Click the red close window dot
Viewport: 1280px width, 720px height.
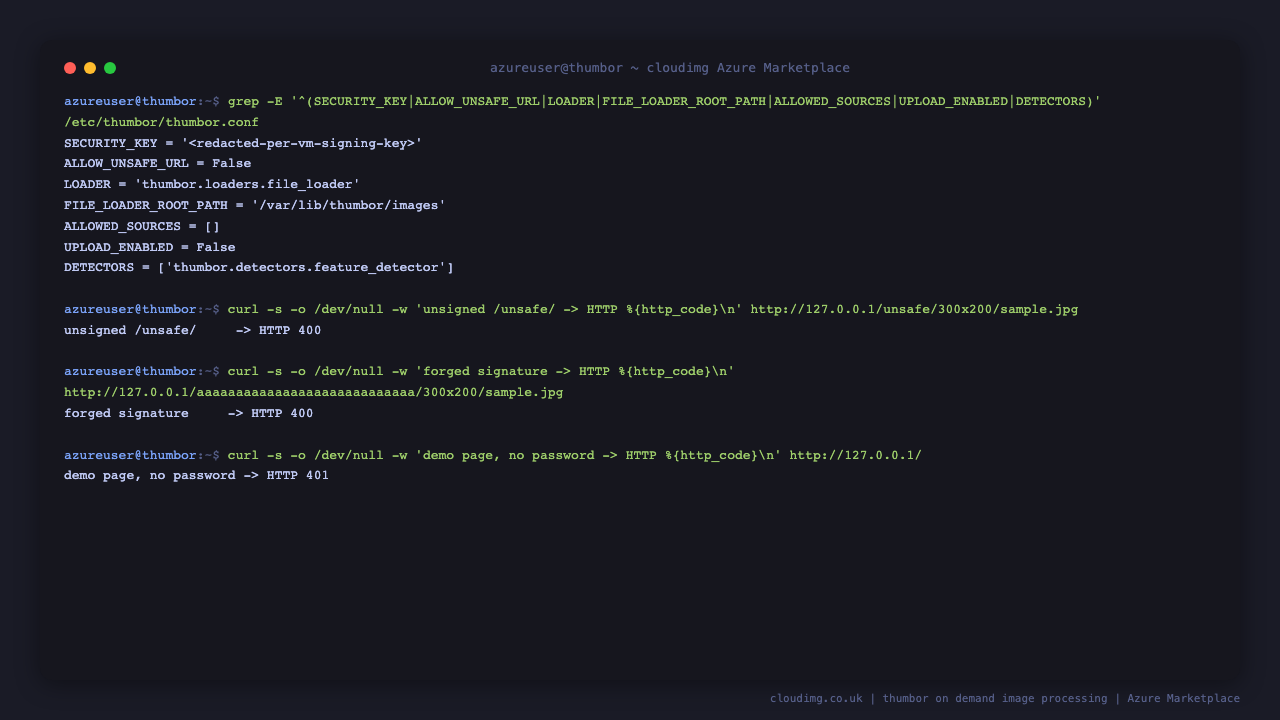70,68
